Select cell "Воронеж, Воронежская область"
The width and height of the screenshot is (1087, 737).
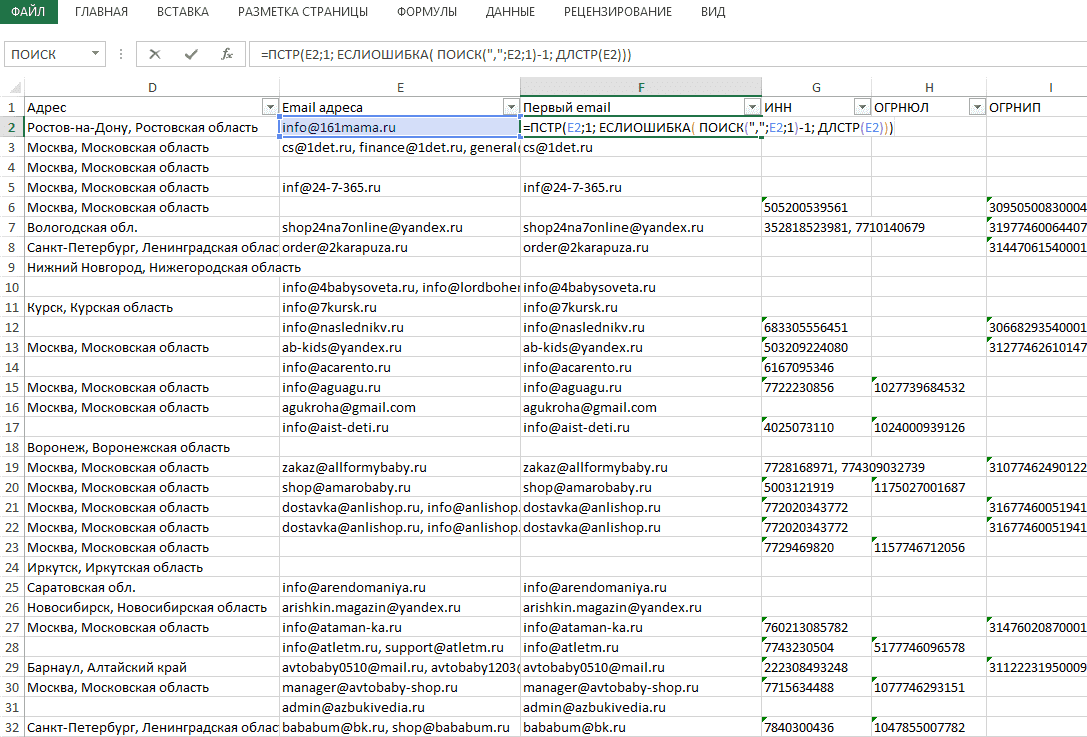pyautogui.click(x=152, y=448)
